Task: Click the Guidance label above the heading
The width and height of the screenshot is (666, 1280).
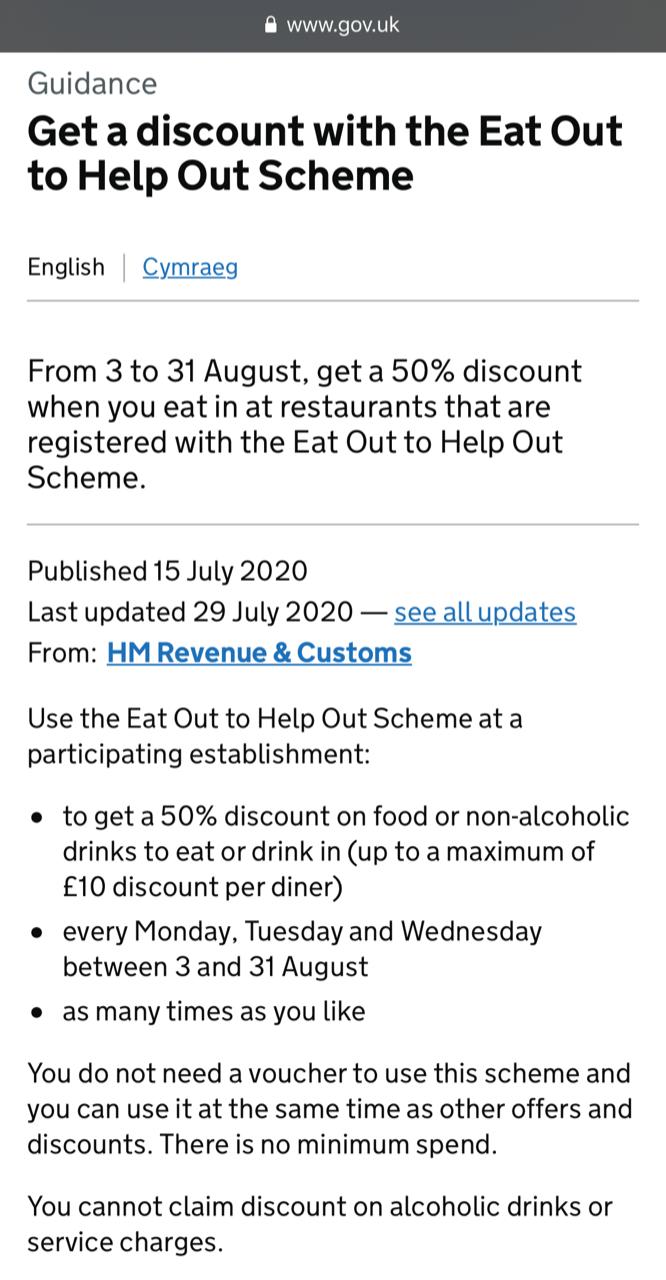Action: (92, 83)
